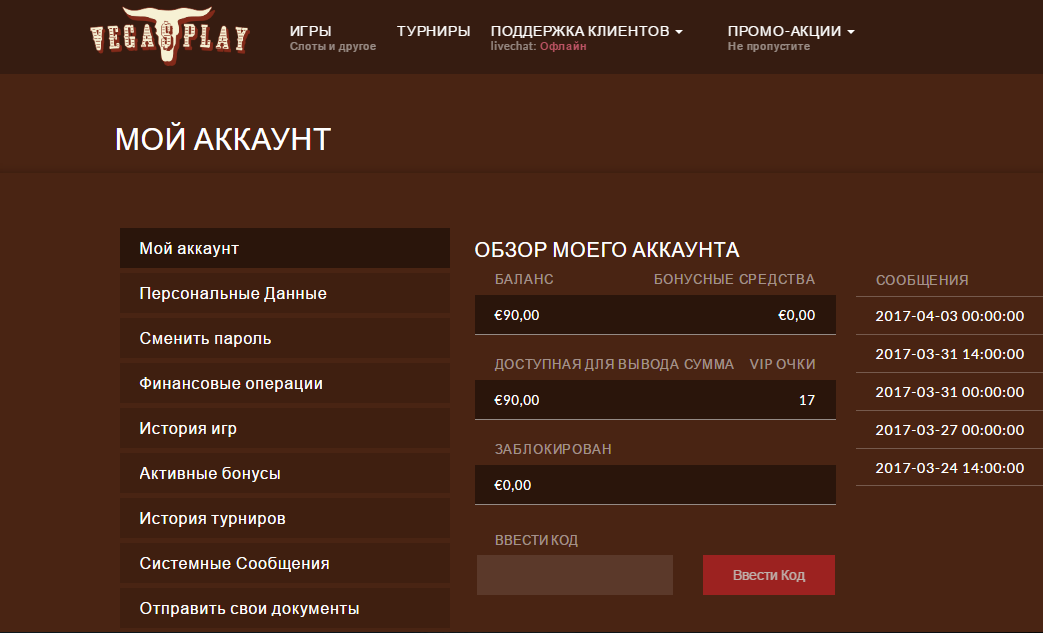Click the bonus funds value €0,00 in the БАЛАНС row

pos(797,315)
